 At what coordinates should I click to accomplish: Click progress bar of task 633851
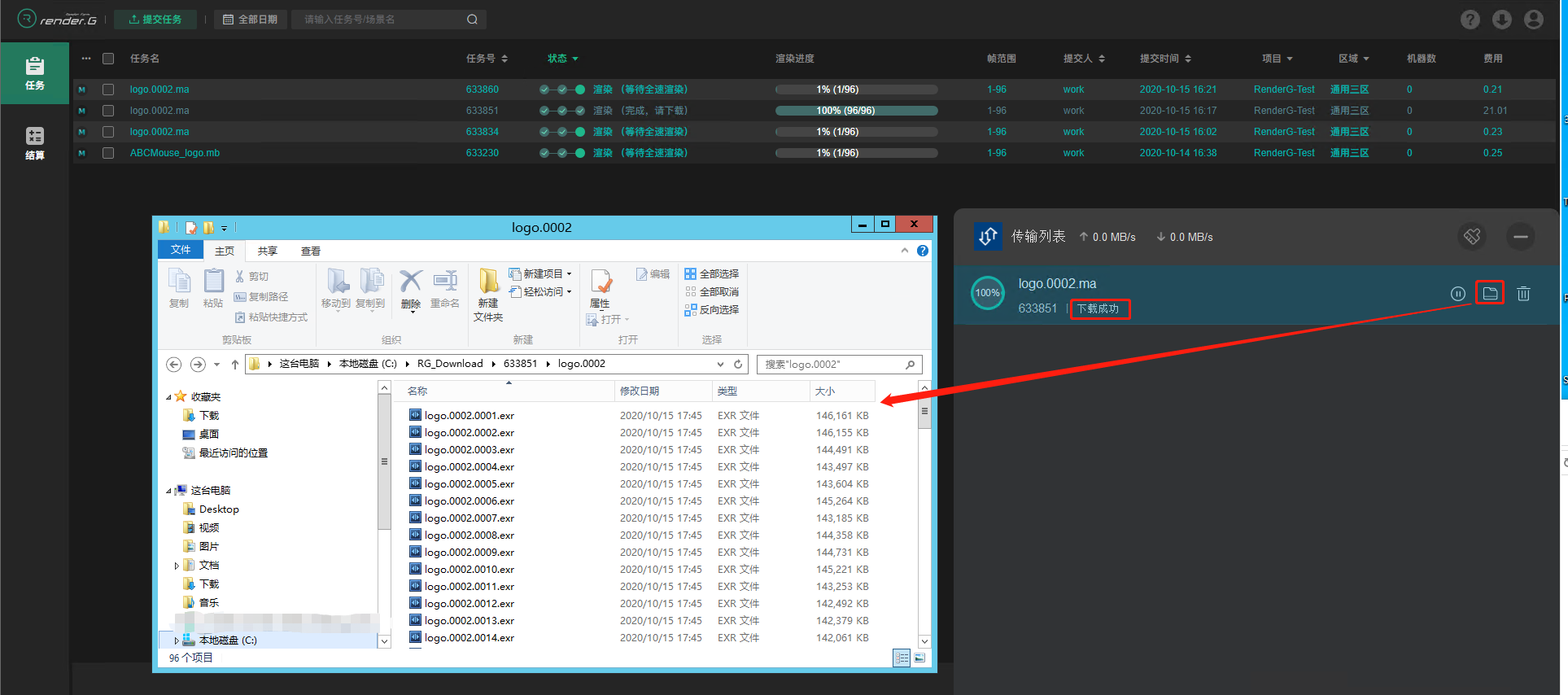point(857,111)
